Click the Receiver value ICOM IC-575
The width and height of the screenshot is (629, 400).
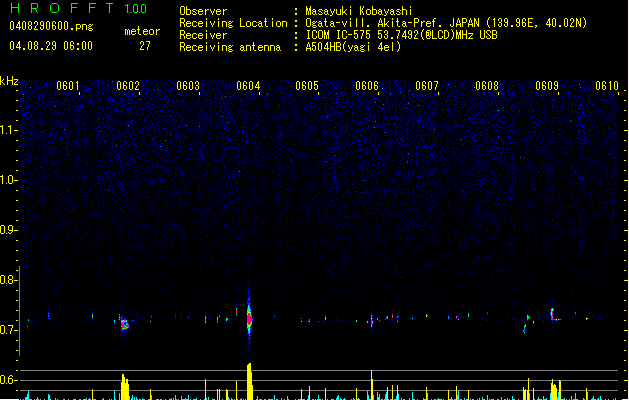click(x=338, y=35)
